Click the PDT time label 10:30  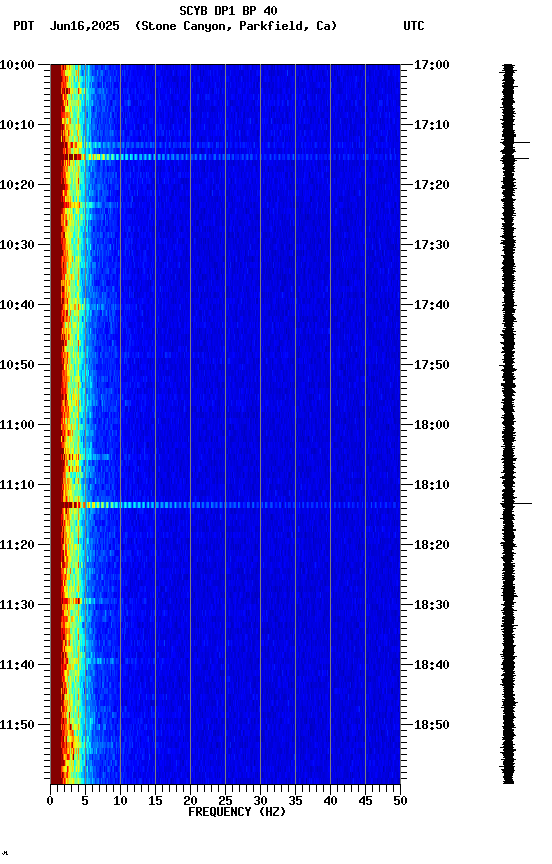(x=17, y=245)
